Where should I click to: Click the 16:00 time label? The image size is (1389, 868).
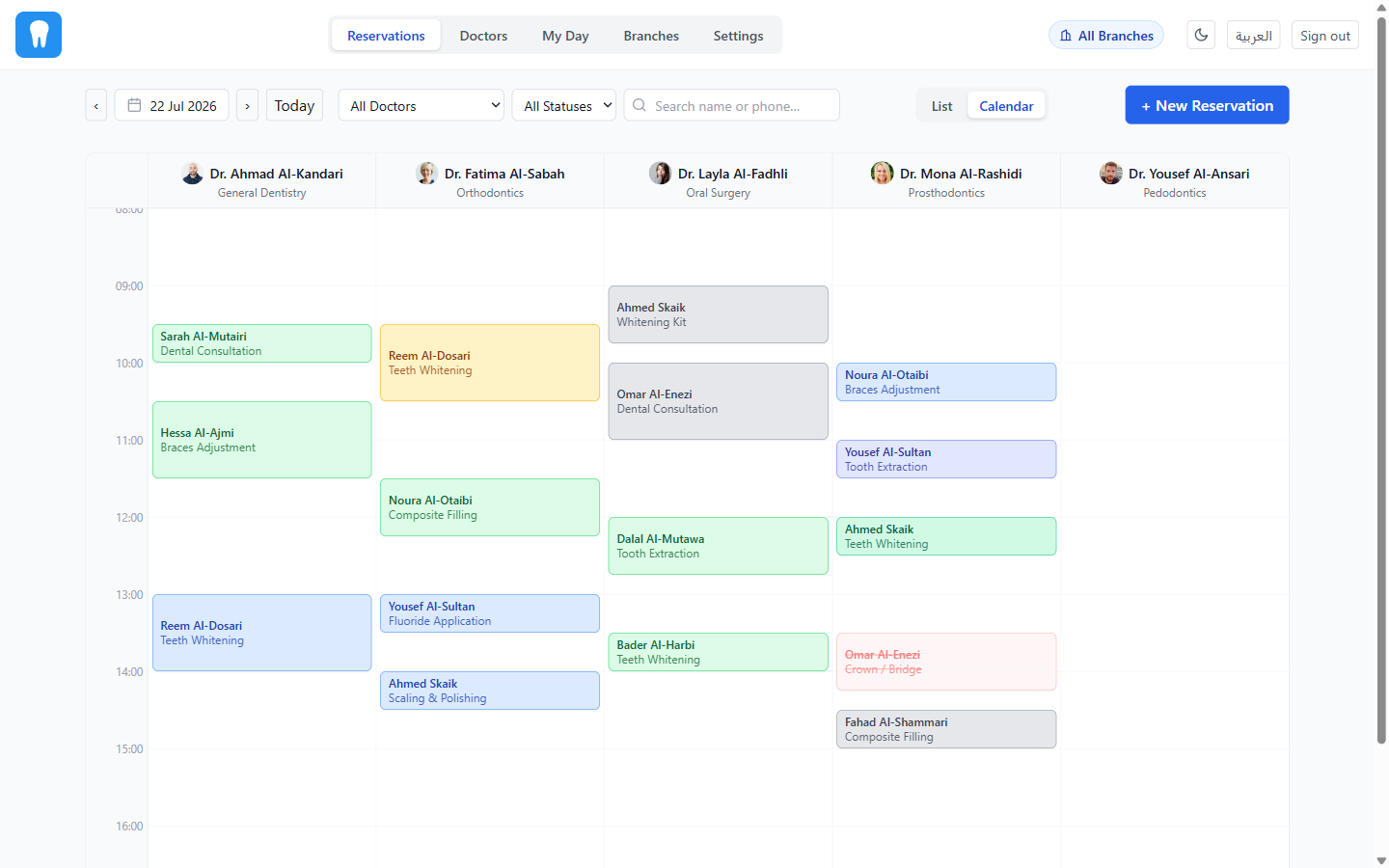tap(129, 827)
